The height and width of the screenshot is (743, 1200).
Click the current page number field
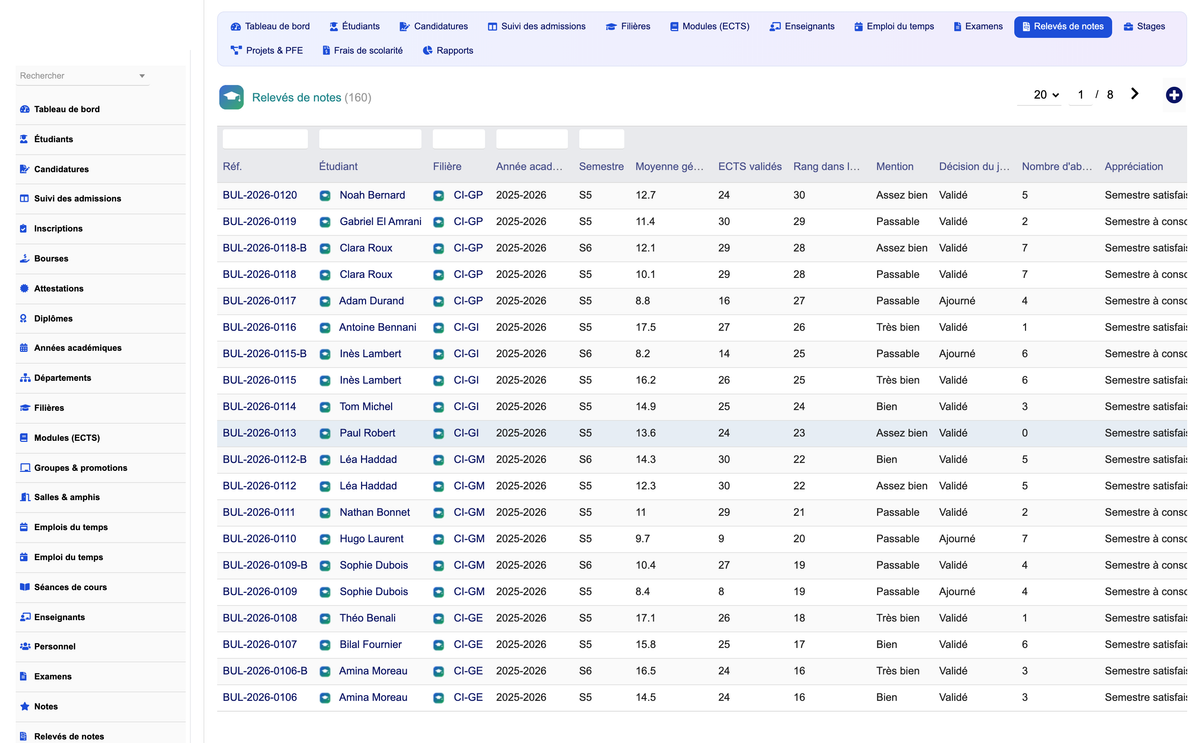pos(1080,94)
